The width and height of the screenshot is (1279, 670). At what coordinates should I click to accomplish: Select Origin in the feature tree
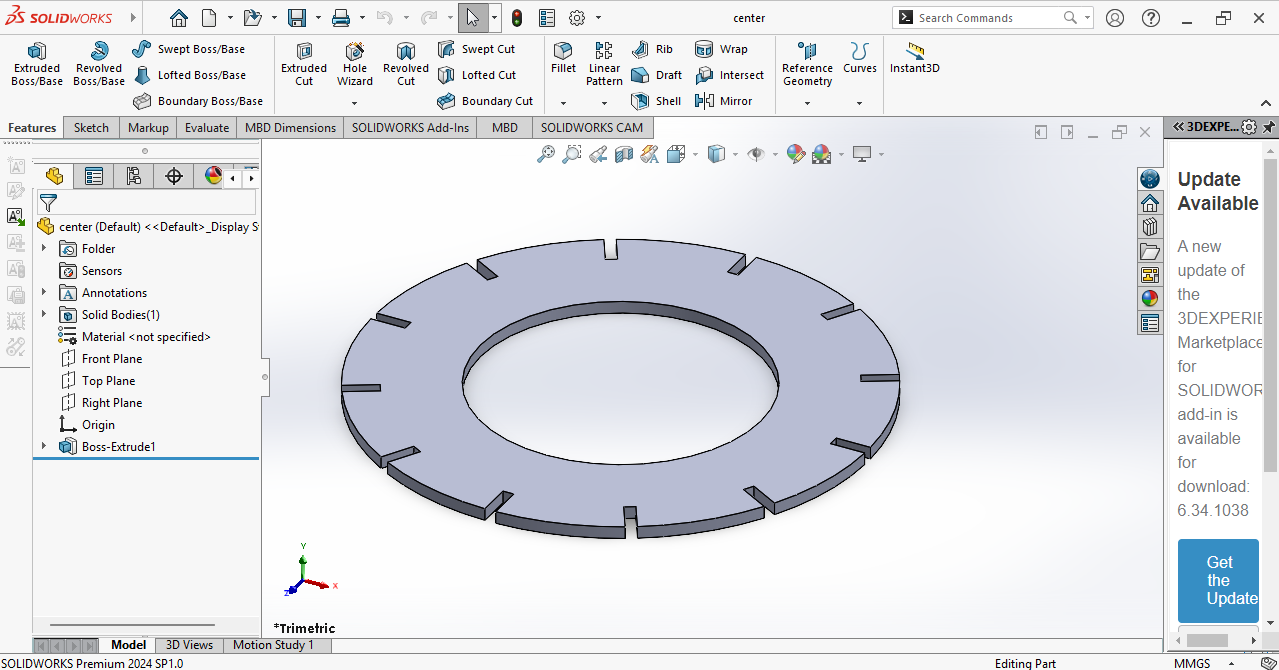[87, 424]
